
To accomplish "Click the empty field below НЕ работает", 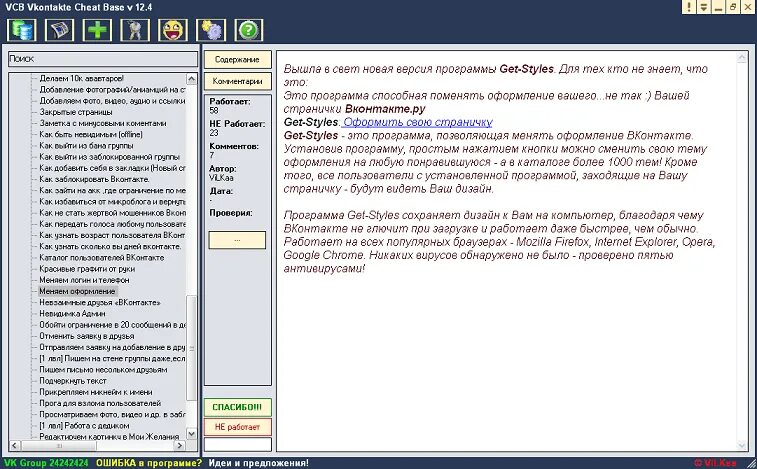I will coord(238,444).
